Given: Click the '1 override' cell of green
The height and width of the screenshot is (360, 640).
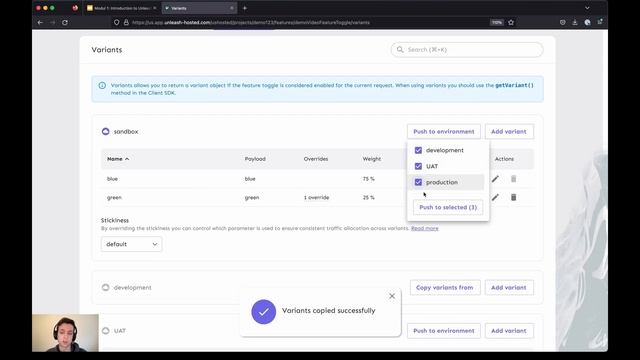Looking at the screenshot, I should click(x=316, y=198).
